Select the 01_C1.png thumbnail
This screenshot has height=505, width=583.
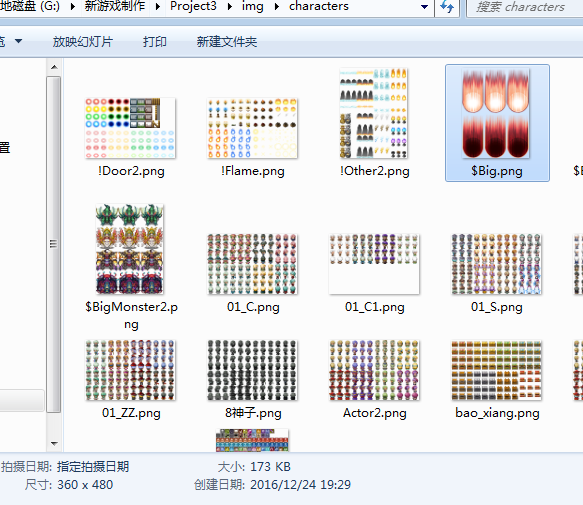(374, 264)
